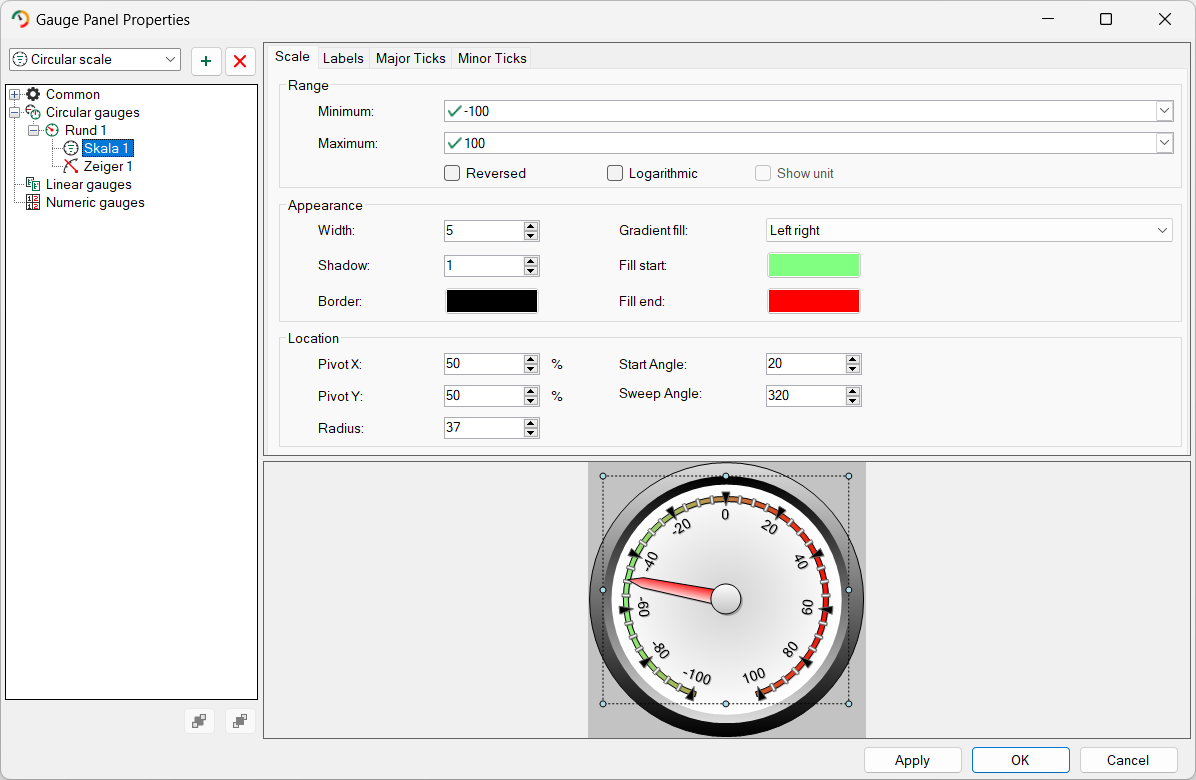1196x780 pixels.
Task: Click right move-order button below tree
Action: (x=240, y=720)
